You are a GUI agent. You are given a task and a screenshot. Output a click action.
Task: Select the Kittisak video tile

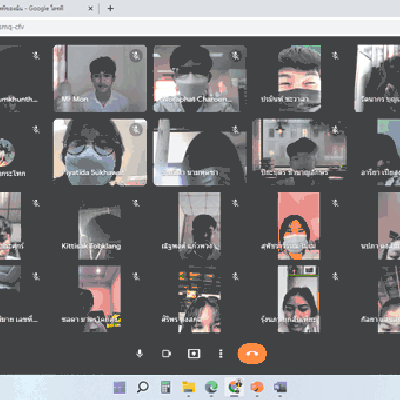point(99,226)
